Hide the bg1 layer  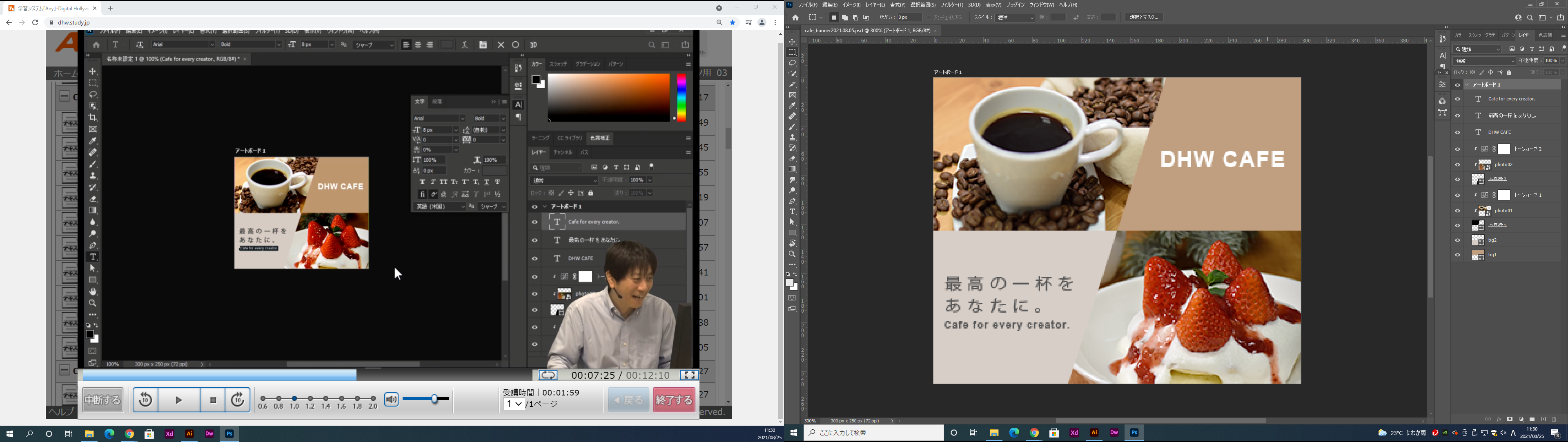(x=1457, y=255)
